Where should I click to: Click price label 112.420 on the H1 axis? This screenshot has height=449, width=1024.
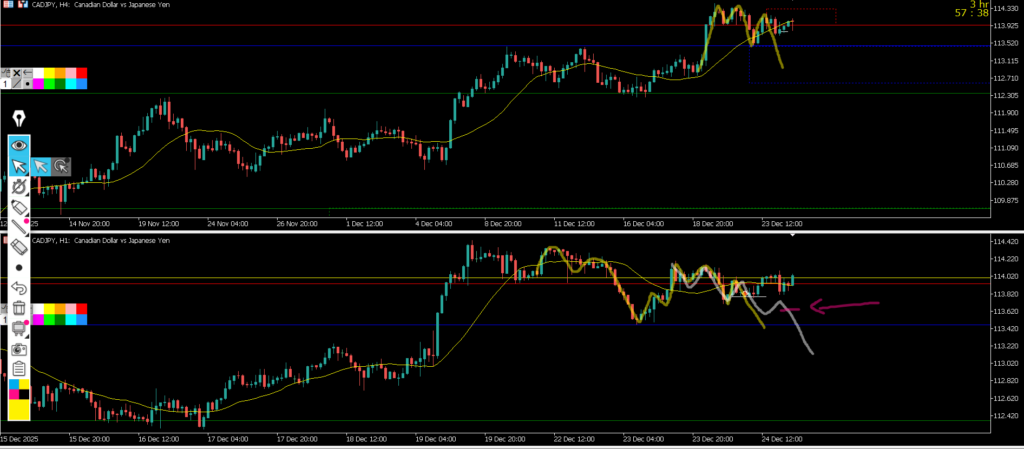tap(1006, 416)
